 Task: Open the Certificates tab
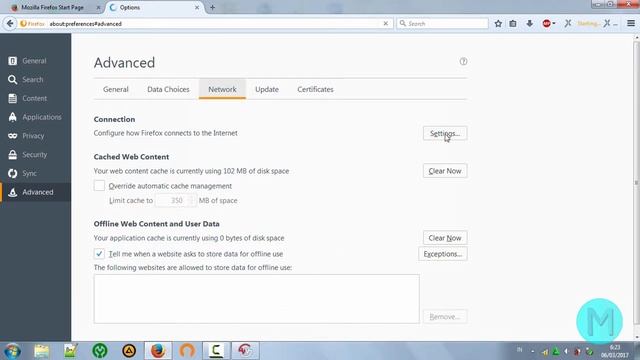315,89
